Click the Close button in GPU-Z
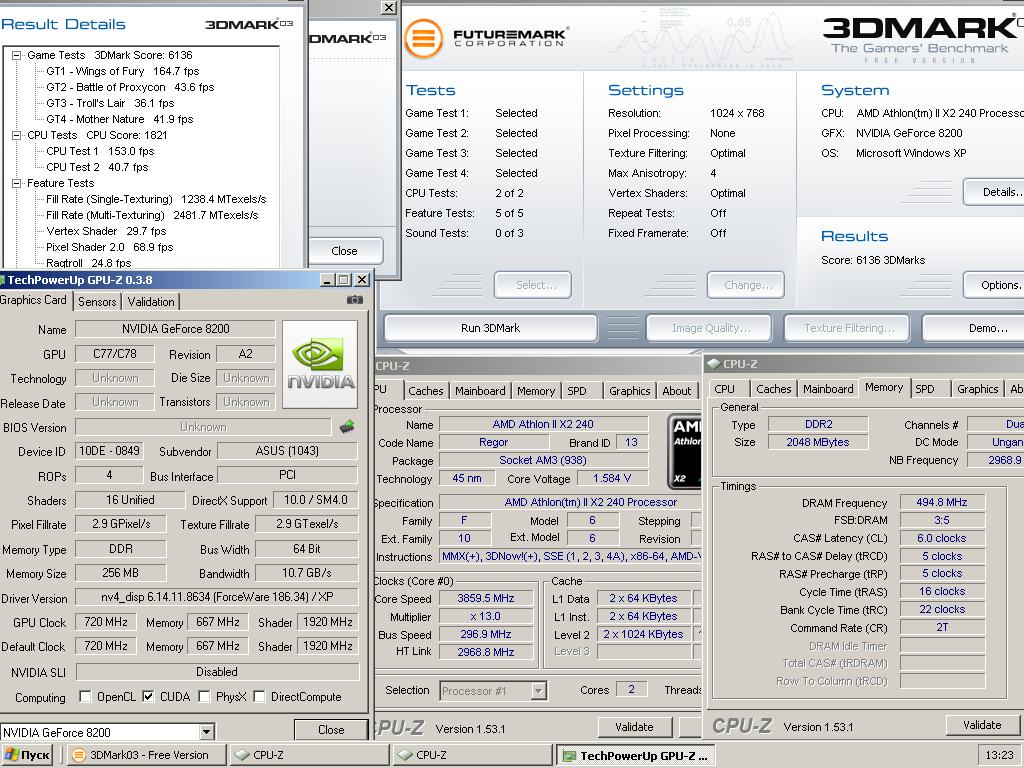Screen dimensions: 1024x768 click(331, 729)
